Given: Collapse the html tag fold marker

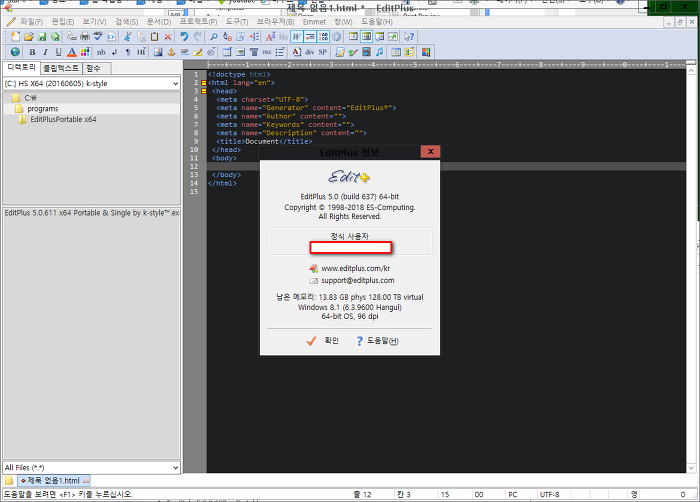Looking at the screenshot, I should (x=204, y=83).
